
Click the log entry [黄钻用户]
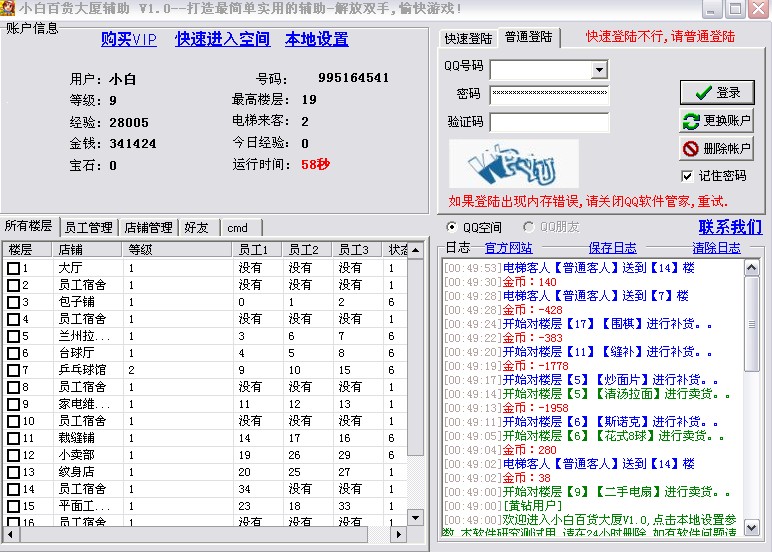(x=532, y=506)
